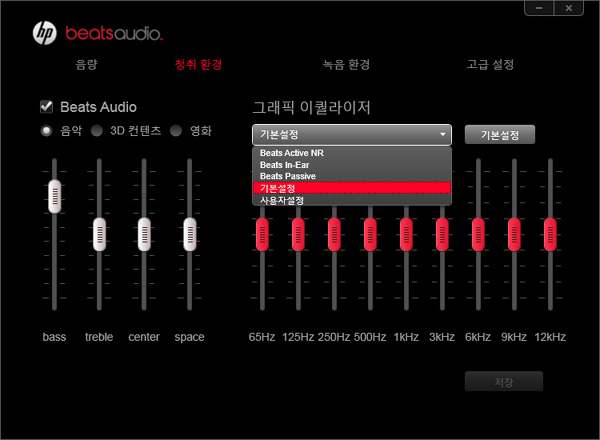Click the 125Hz equalizer slider
The height and width of the screenshot is (440, 600).
click(x=298, y=235)
